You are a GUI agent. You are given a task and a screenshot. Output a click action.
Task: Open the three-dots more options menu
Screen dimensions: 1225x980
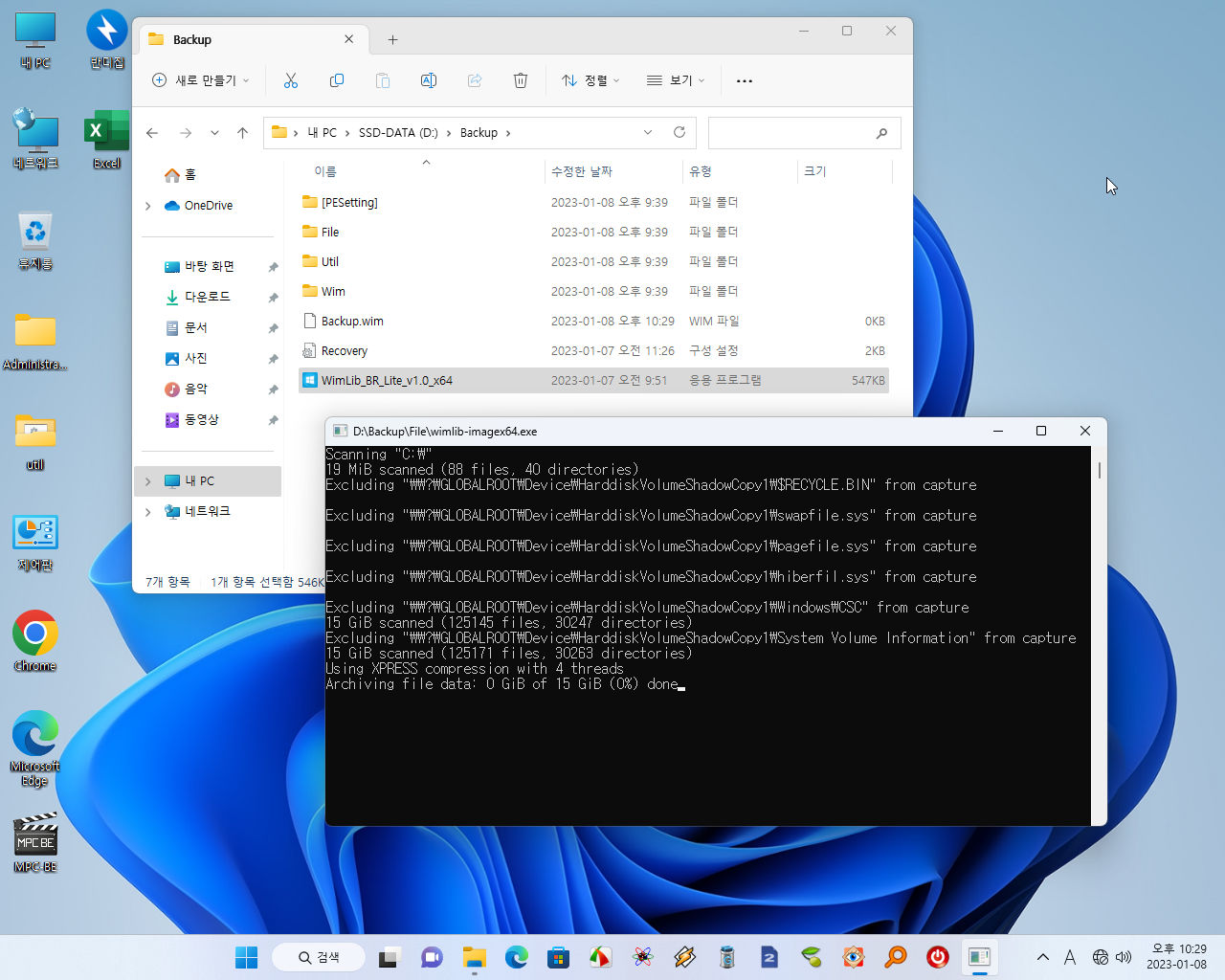[x=745, y=80]
